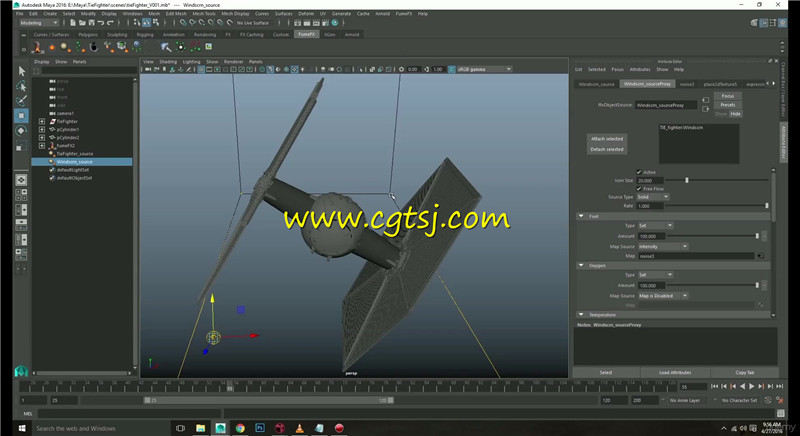Click the Maya home icon at toolbox bottom

(x=21, y=371)
